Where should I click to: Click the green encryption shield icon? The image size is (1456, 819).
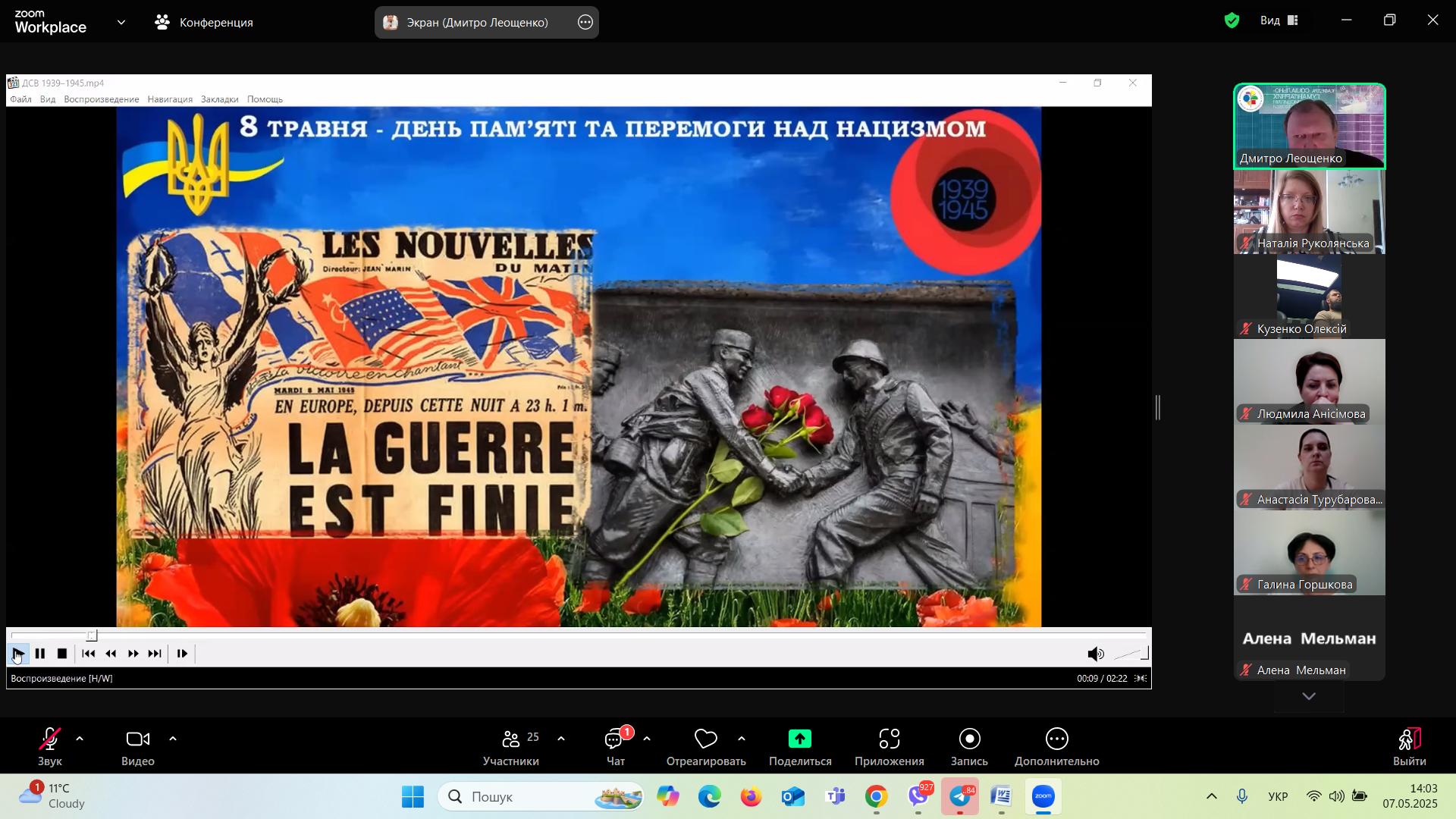(1232, 20)
